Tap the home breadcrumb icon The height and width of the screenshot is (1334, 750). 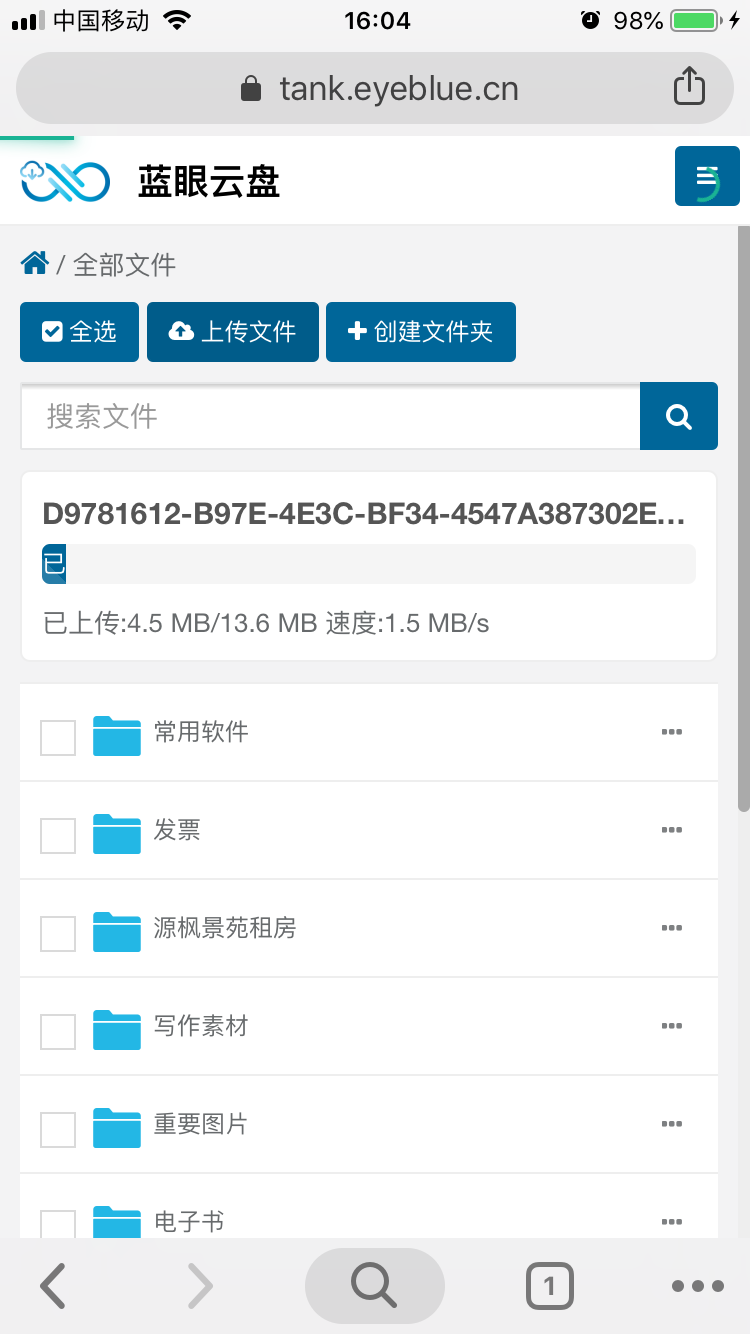(x=34, y=264)
